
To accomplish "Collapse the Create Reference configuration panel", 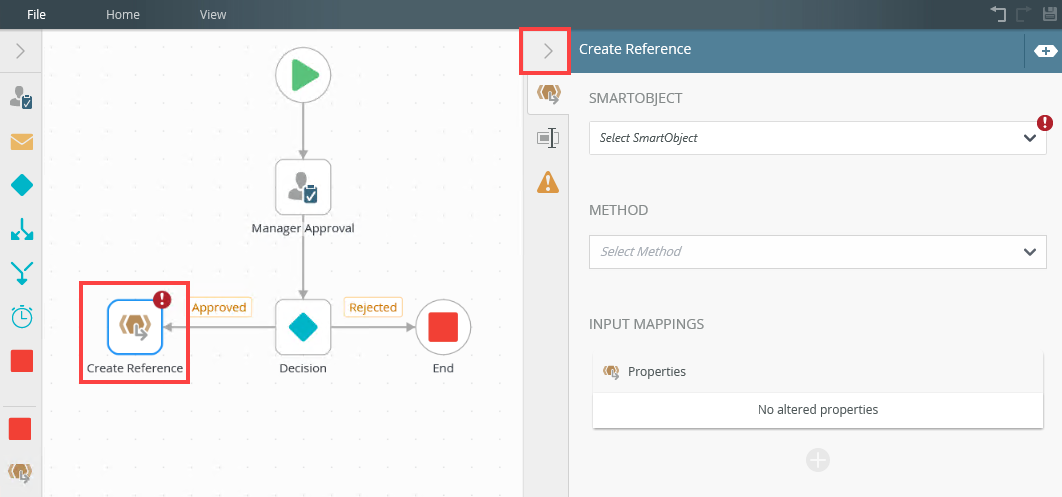I will coord(546,51).
